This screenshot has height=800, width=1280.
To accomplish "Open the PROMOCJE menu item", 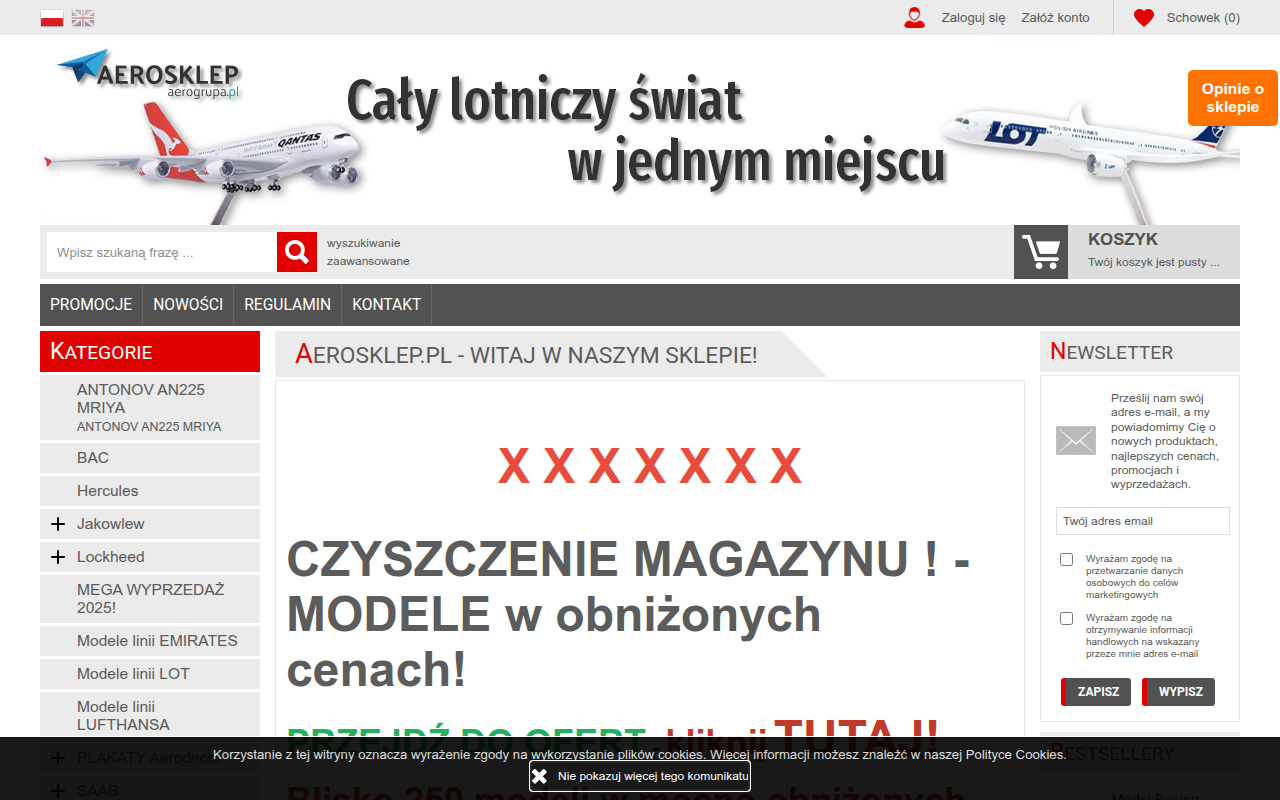I will (91, 305).
